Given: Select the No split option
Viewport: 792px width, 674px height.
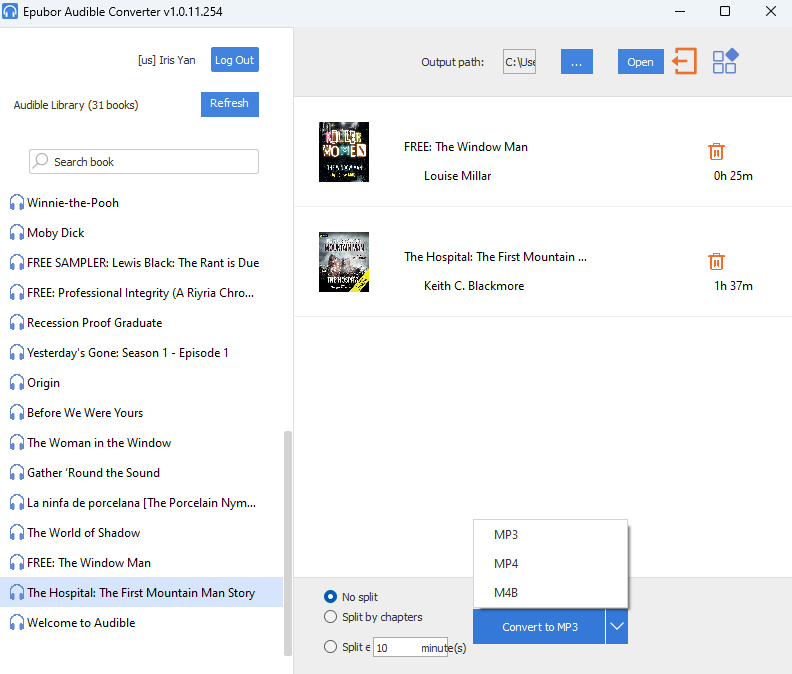Looking at the screenshot, I should (331, 597).
